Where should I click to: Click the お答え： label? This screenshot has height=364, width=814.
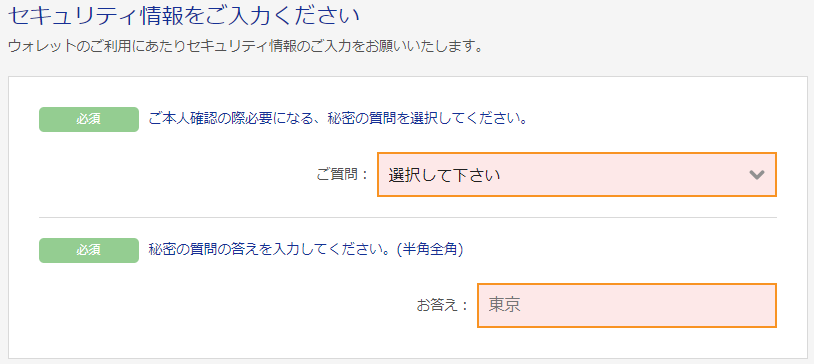(443, 305)
